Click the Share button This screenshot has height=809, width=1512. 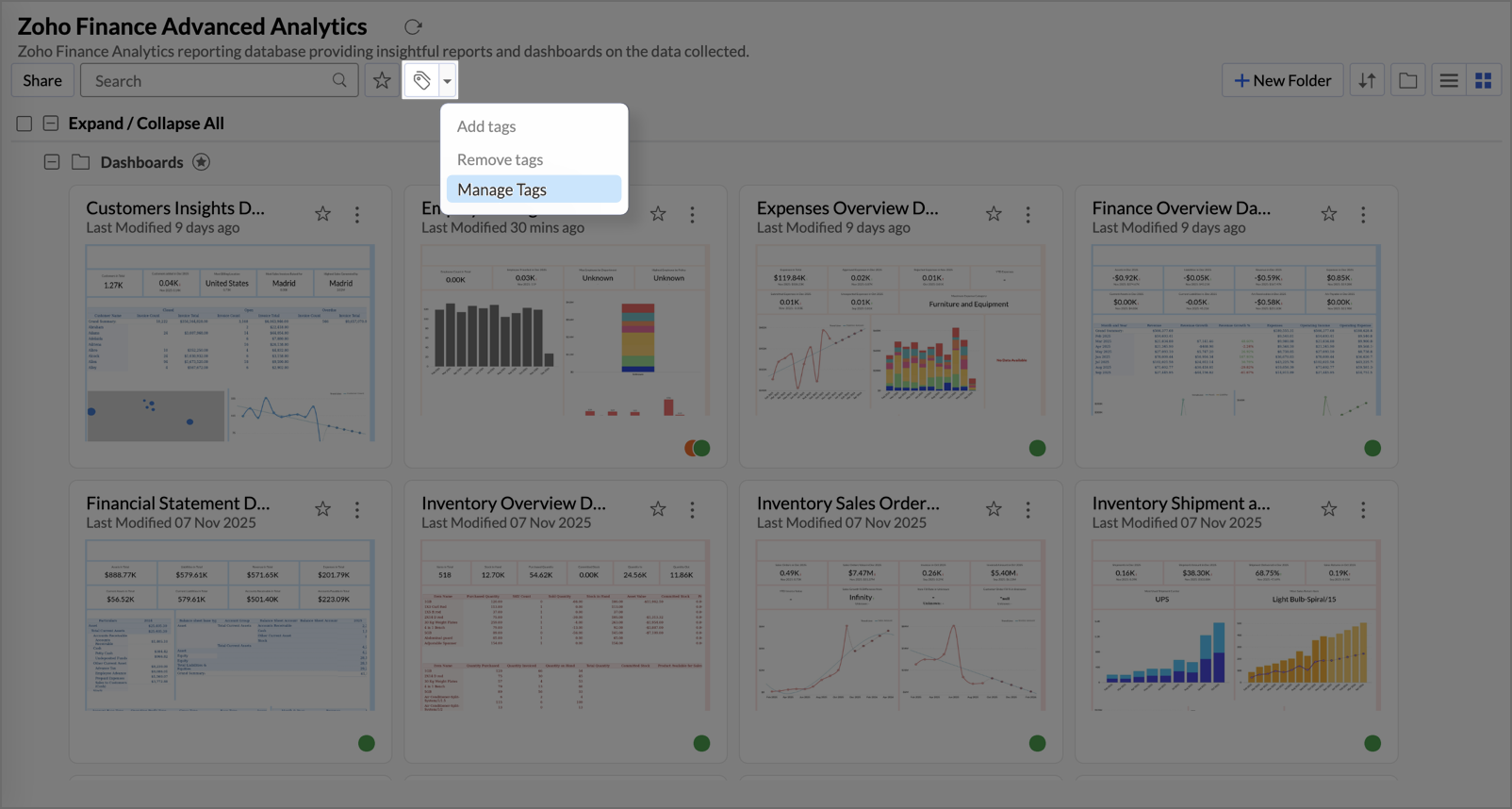coord(42,81)
